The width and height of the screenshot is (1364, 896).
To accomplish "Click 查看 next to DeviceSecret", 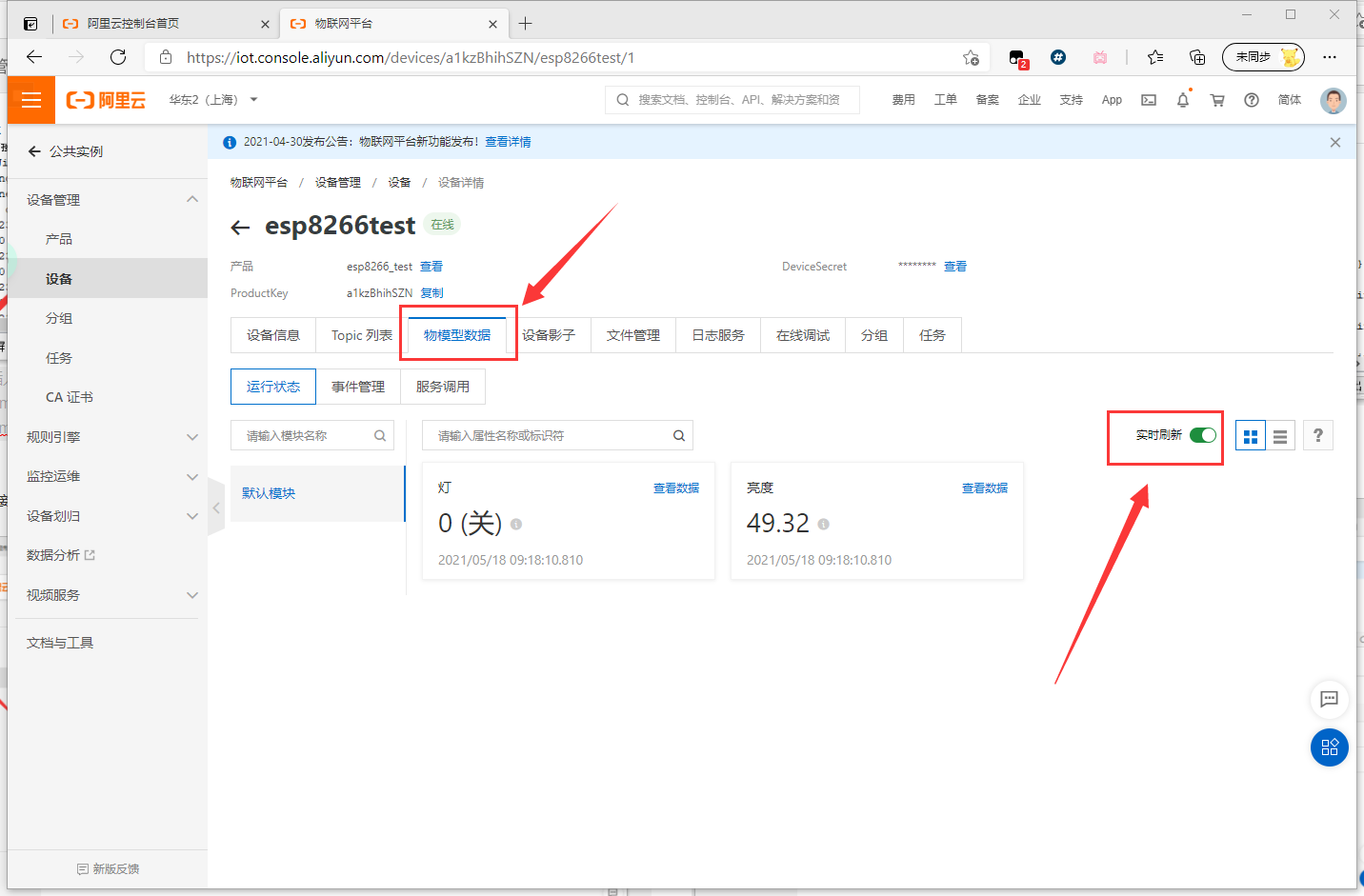I will [x=955, y=267].
